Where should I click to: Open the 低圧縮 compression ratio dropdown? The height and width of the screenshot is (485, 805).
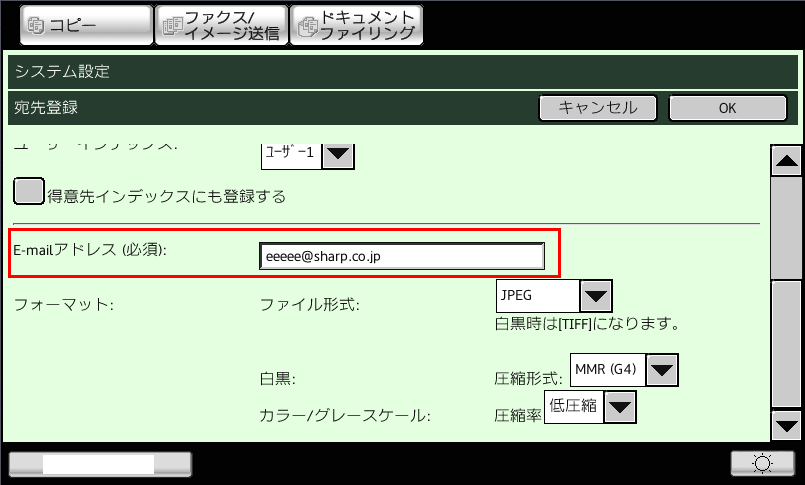[x=590, y=407]
